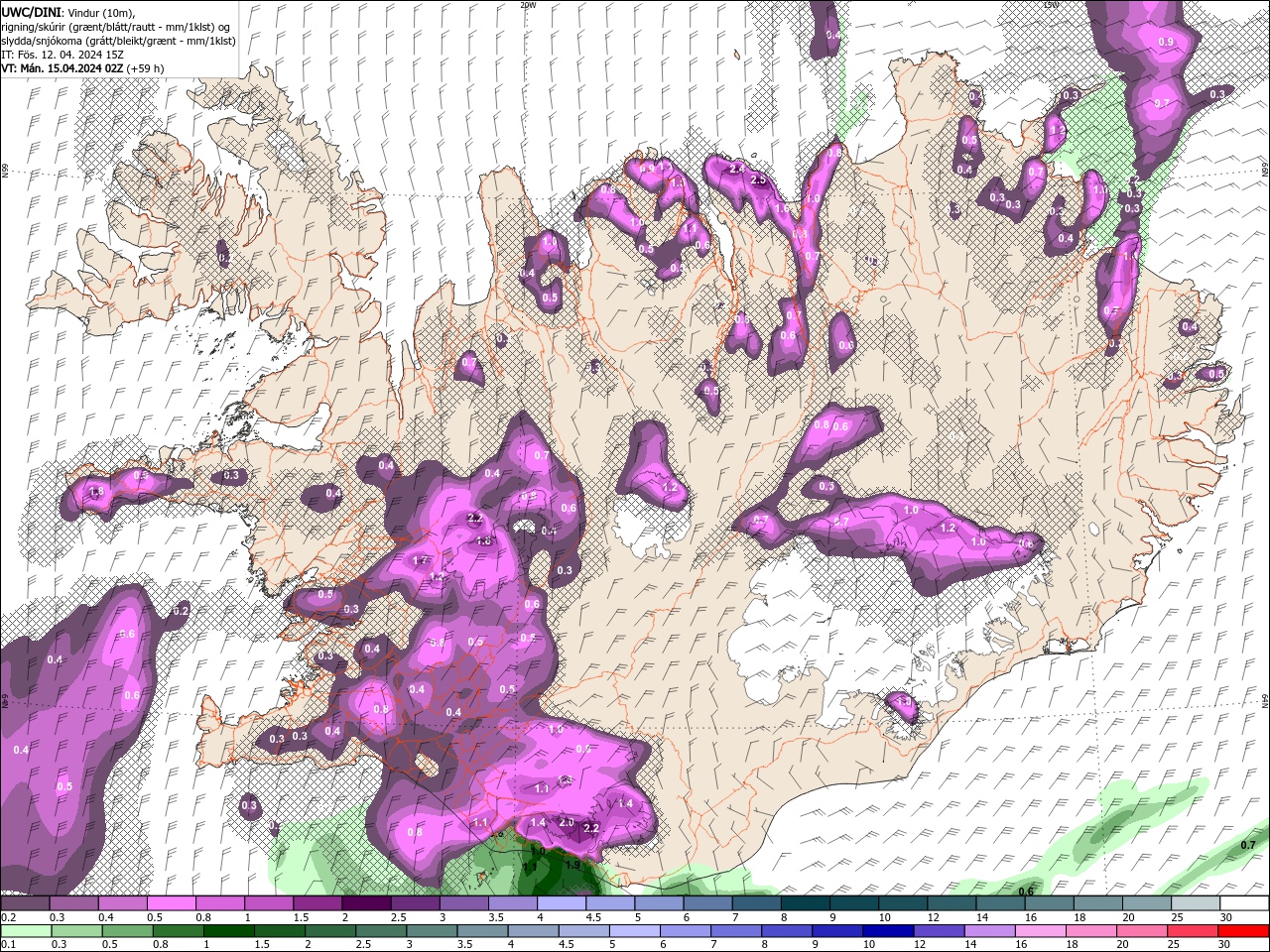
Task: Click the 2.0 value near the south coast
Action: (x=567, y=822)
